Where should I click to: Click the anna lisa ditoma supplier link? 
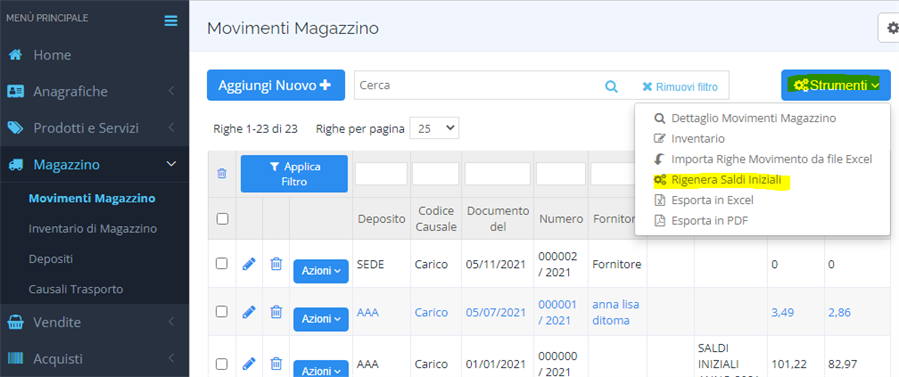[x=616, y=312]
